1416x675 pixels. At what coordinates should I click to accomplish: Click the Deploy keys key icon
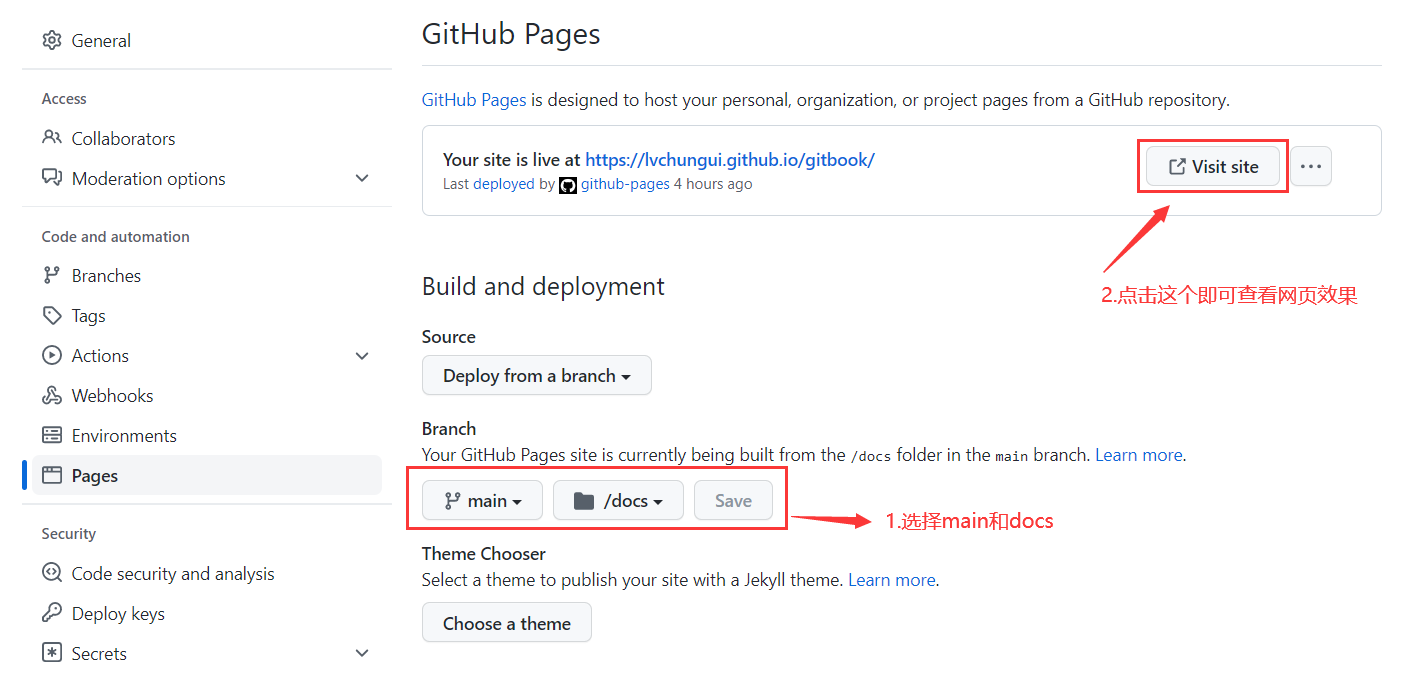(x=52, y=613)
